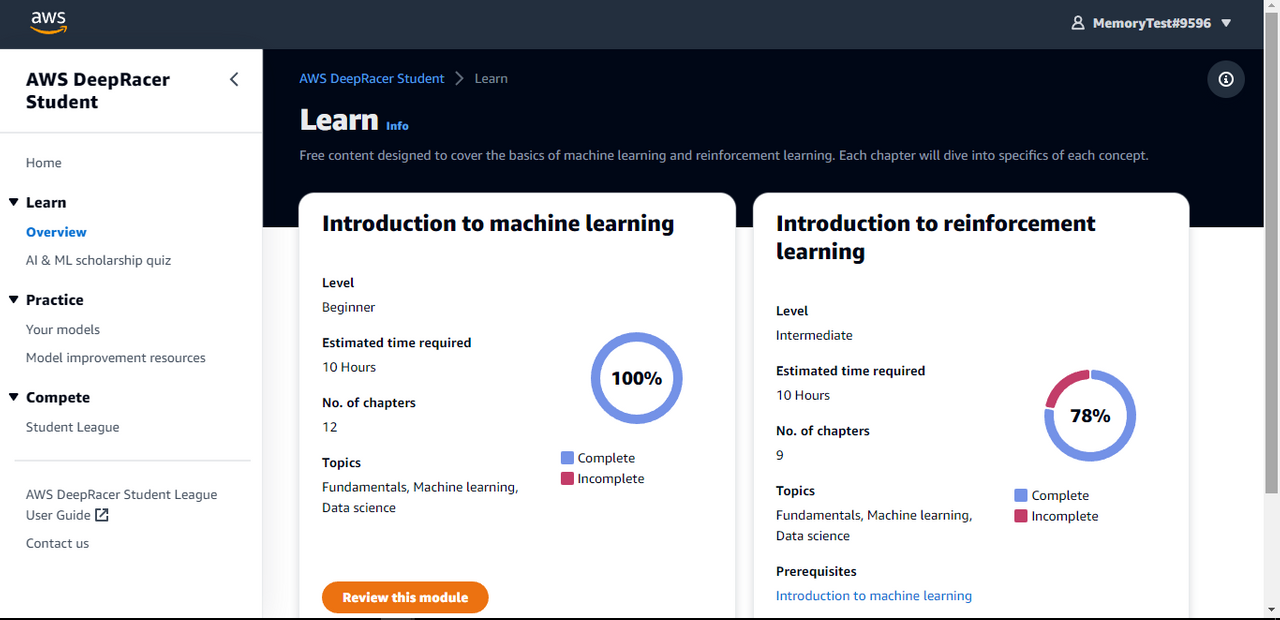The height and width of the screenshot is (620, 1280).
Task: Open MemoryTest#9596 account dropdown
Action: click(1226, 23)
